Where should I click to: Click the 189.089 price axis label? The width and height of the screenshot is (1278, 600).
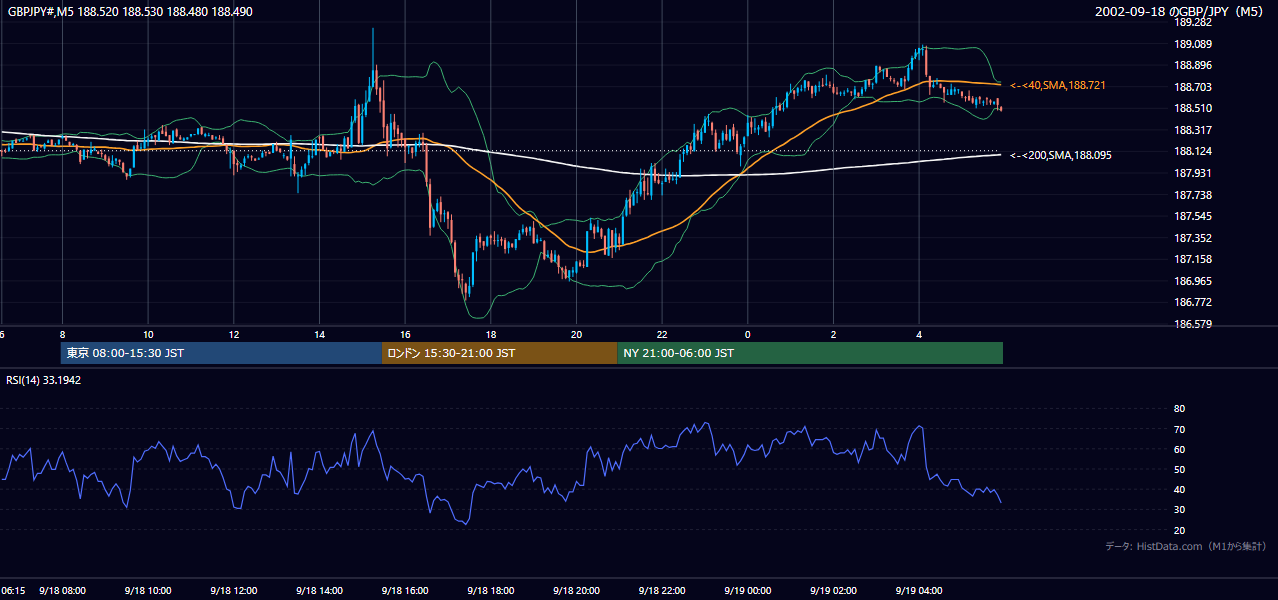click(1192, 44)
